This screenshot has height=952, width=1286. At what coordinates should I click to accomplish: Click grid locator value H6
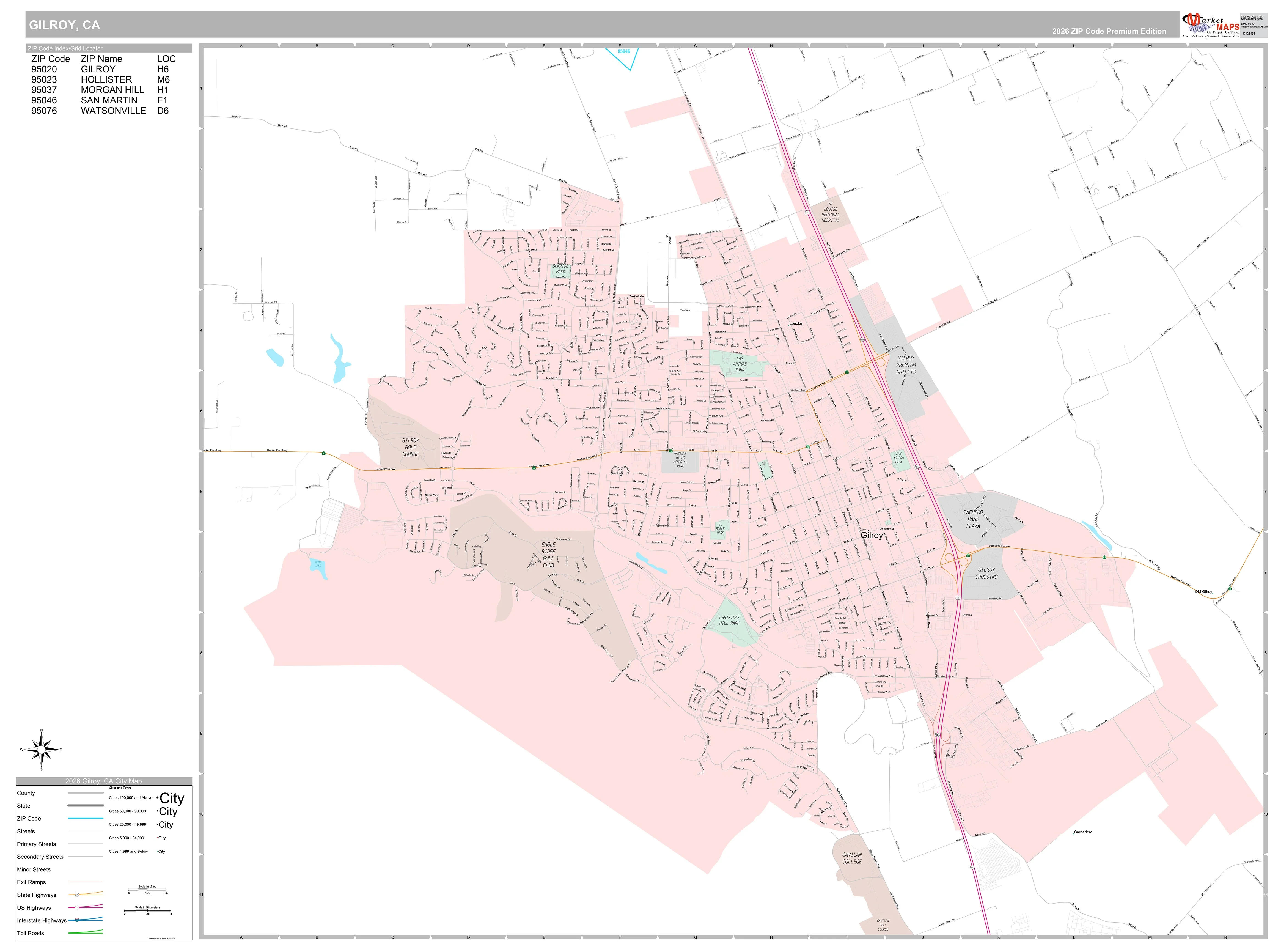pos(163,69)
